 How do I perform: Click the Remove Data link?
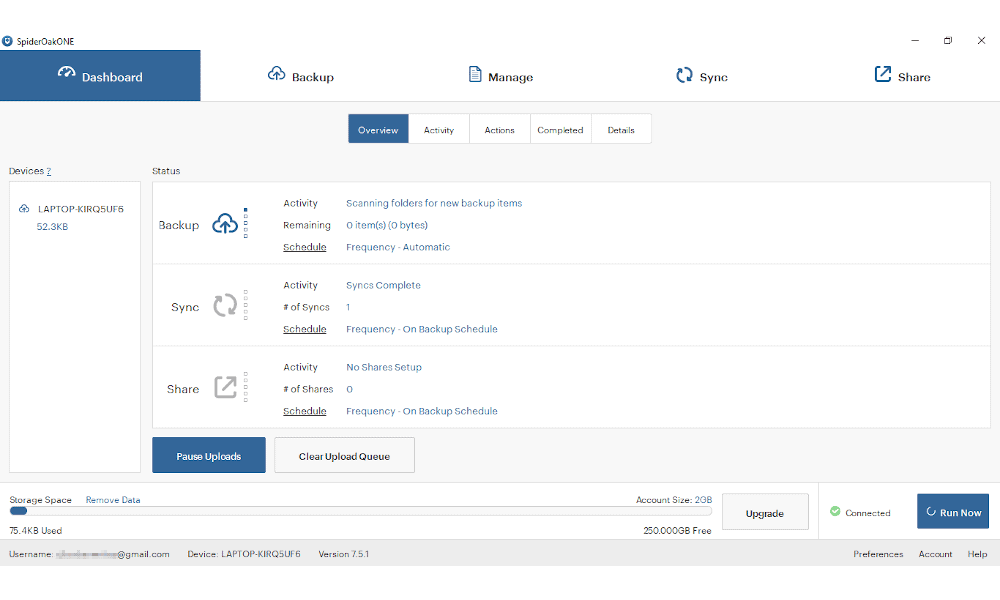point(113,500)
